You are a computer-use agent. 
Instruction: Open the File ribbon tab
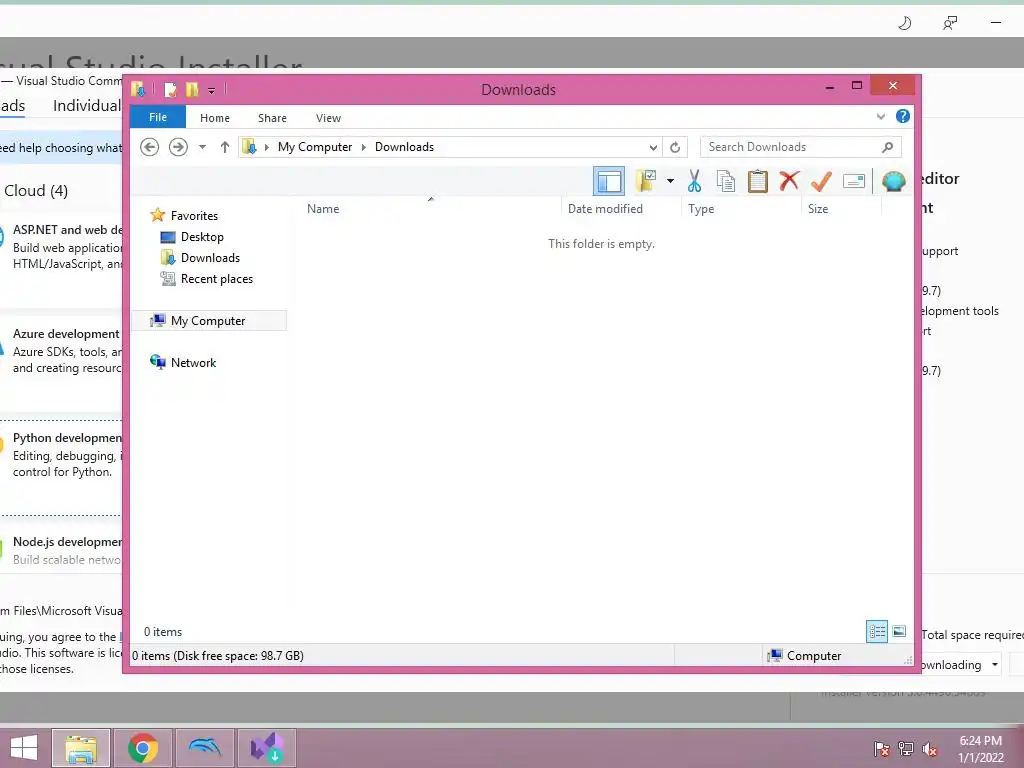[x=158, y=117]
